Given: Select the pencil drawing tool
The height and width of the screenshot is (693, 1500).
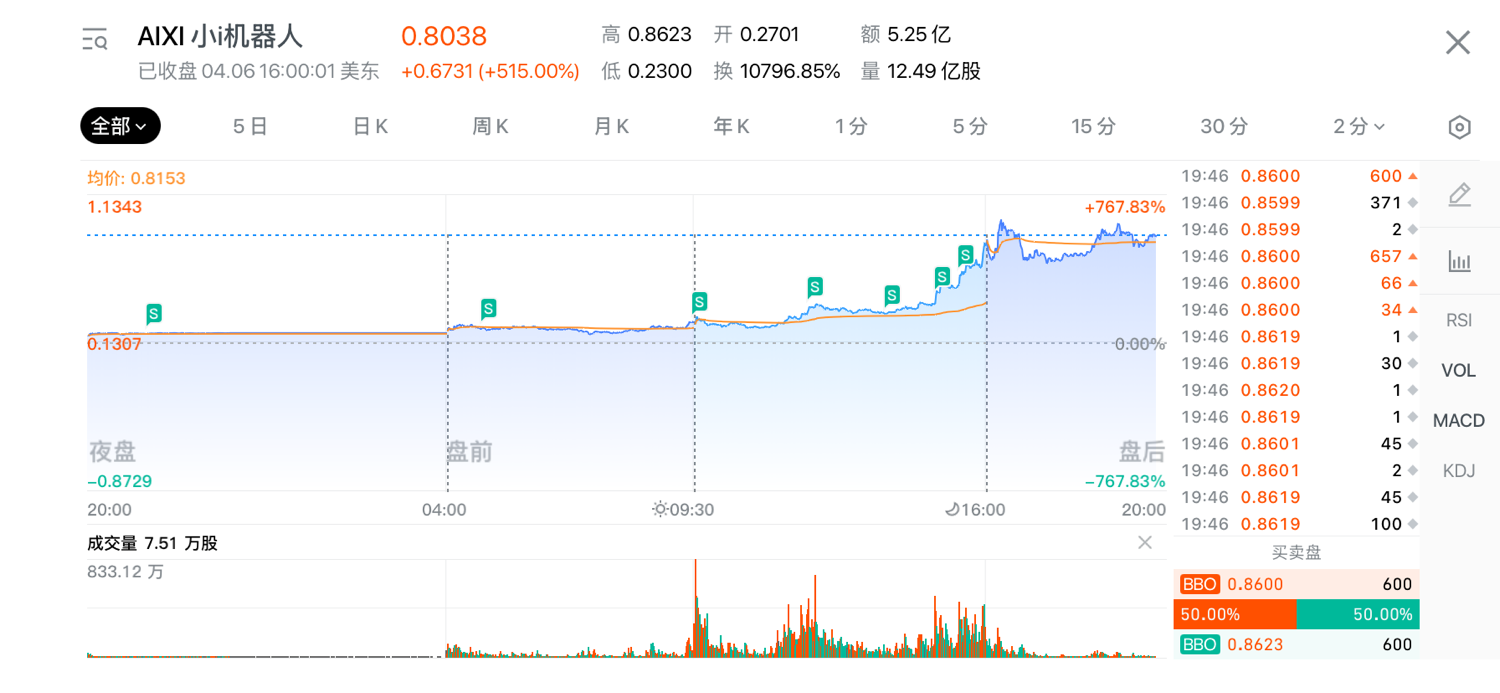Looking at the screenshot, I should point(1459,195).
